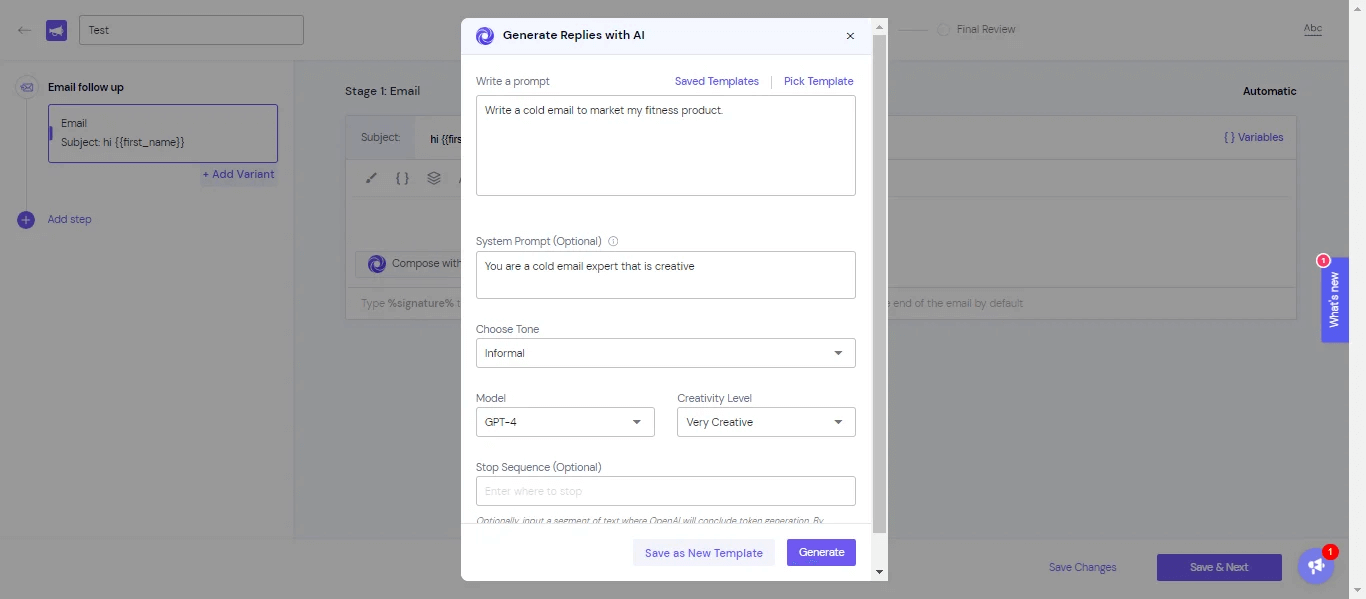Open Saved Templates link
Screen dimensions: 1366x599
pos(716,81)
